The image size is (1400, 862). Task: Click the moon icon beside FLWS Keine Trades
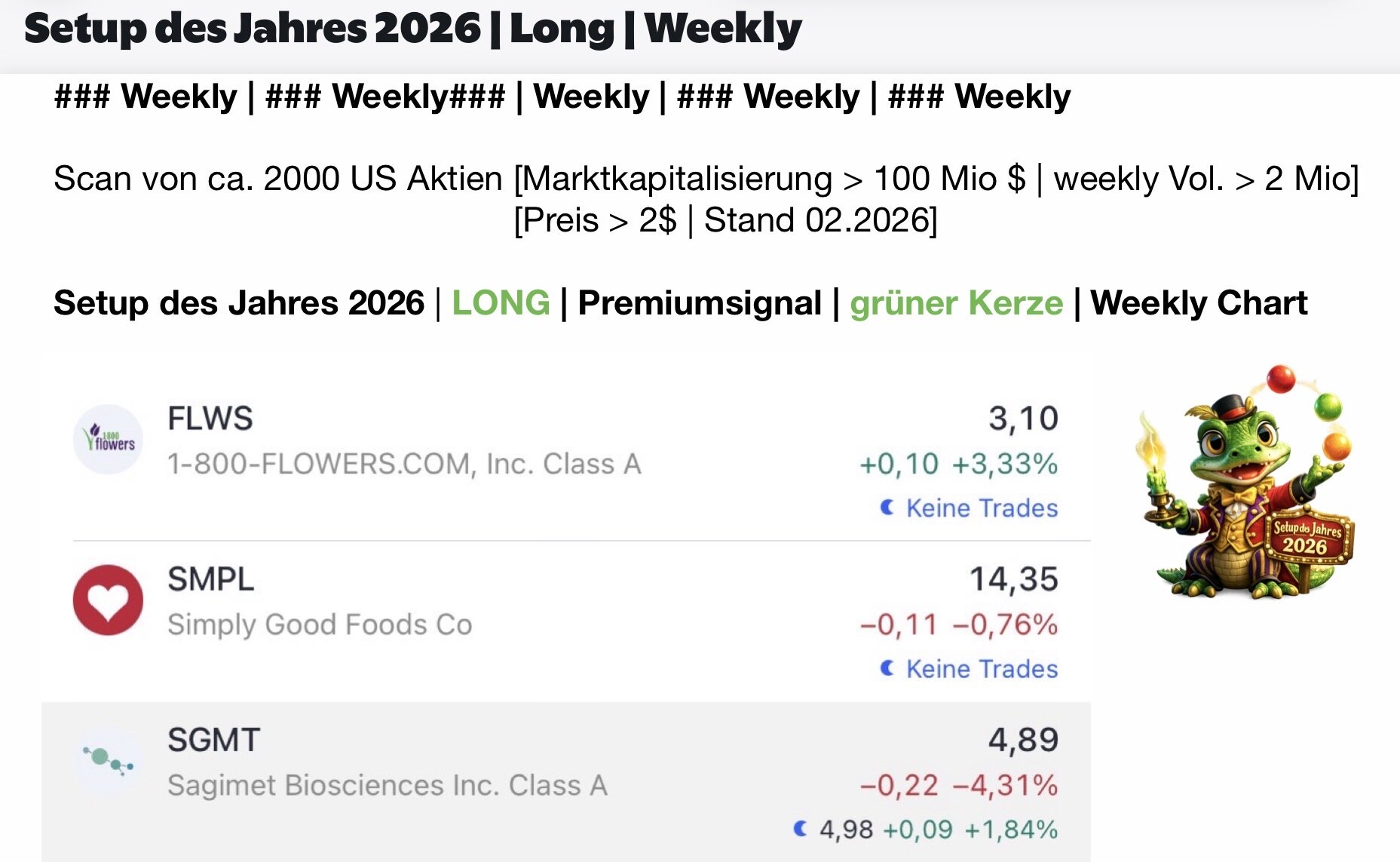(887, 508)
